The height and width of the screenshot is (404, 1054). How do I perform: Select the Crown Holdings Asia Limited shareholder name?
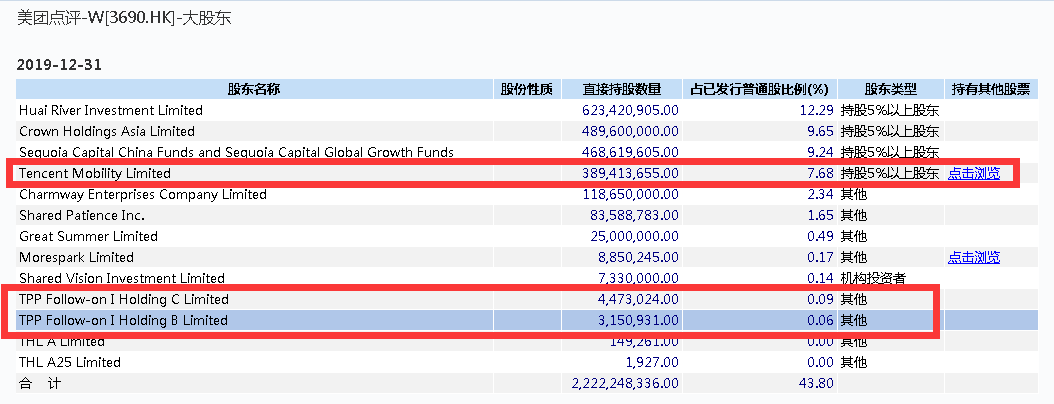tap(107, 132)
